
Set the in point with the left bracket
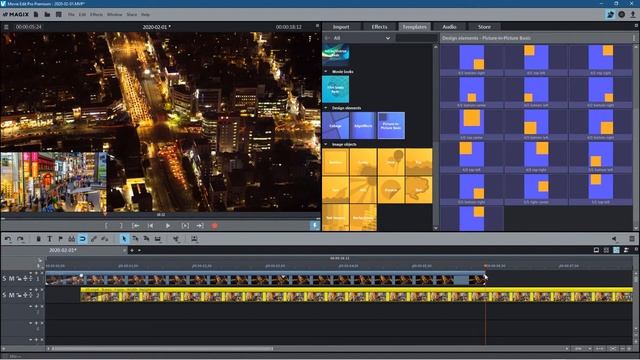107,225
